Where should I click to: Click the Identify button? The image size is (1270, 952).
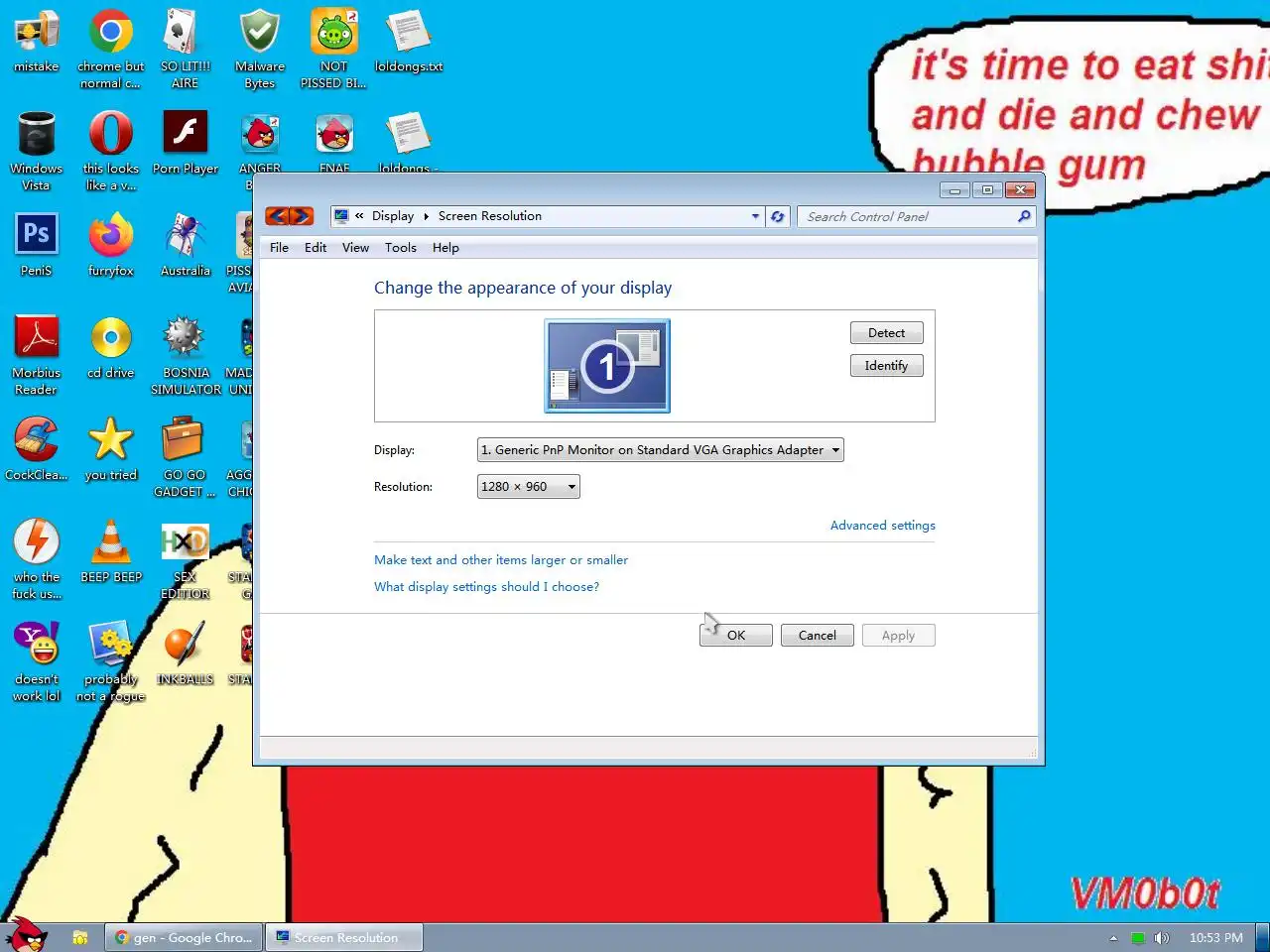tap(887, 366)
